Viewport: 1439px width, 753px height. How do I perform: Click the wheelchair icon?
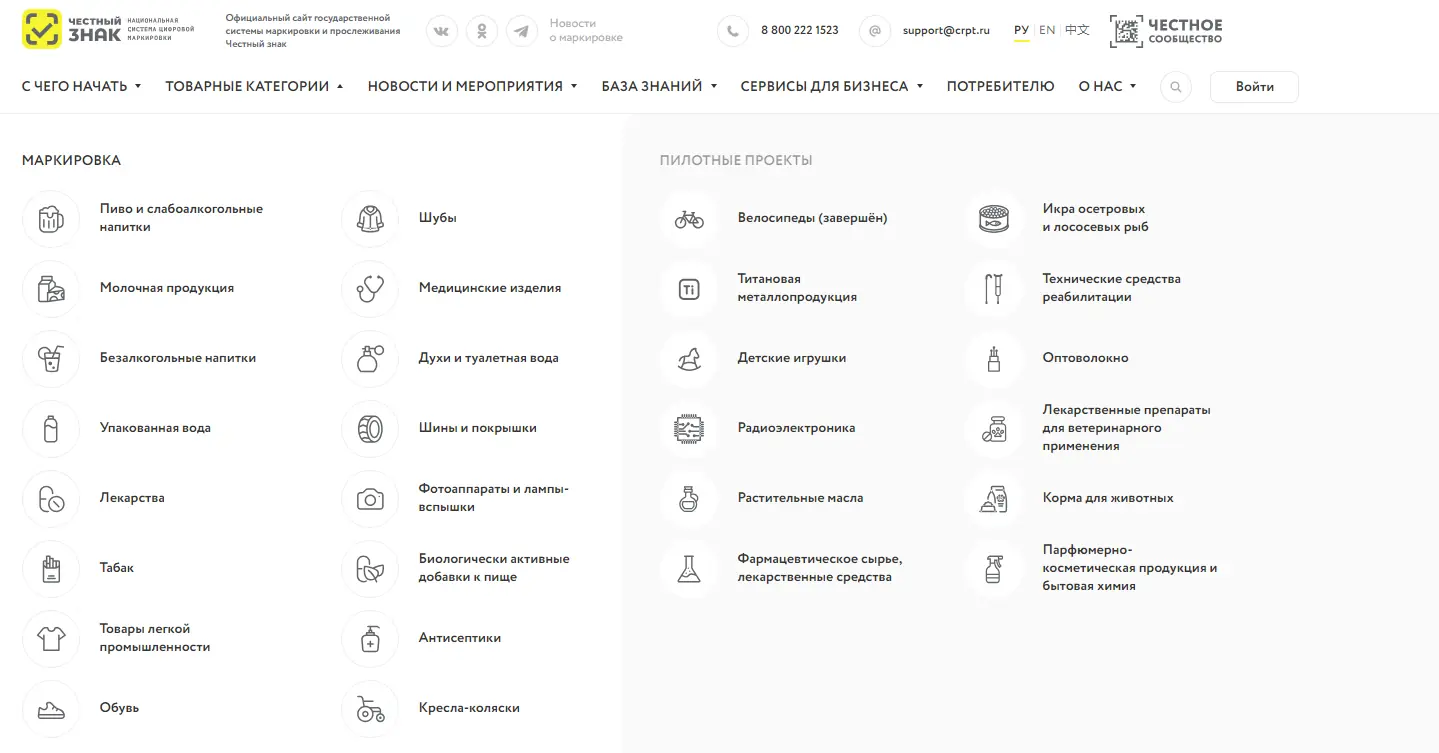coord(370,709)
